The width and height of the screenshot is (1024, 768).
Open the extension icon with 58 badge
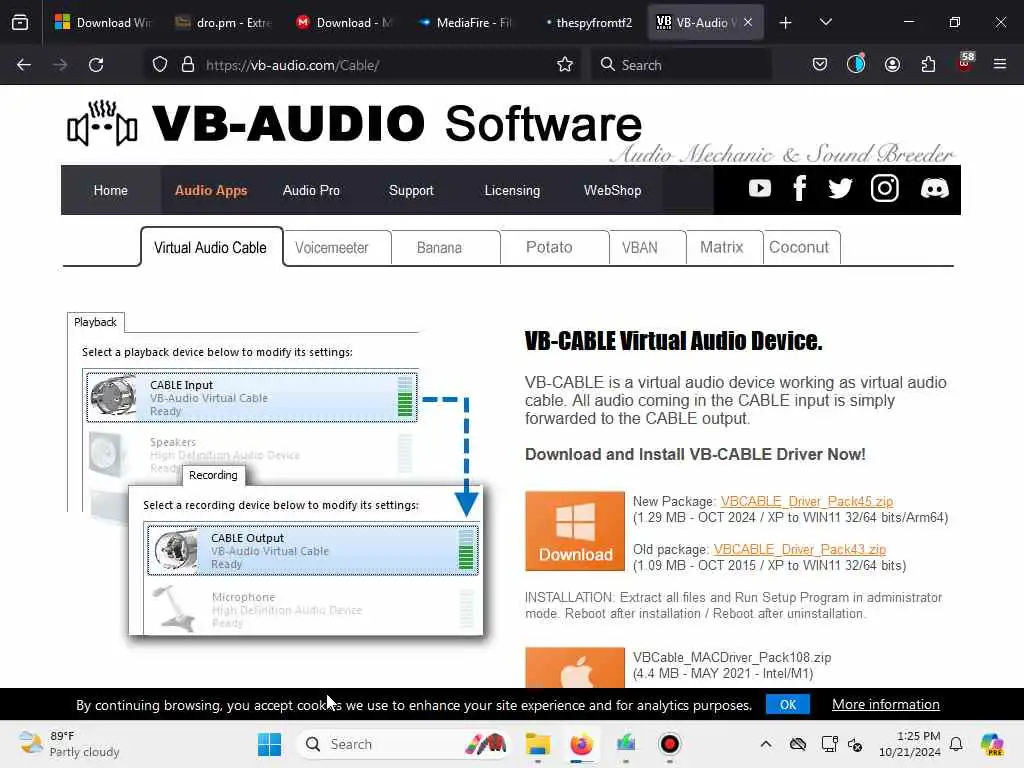(965, 63)
